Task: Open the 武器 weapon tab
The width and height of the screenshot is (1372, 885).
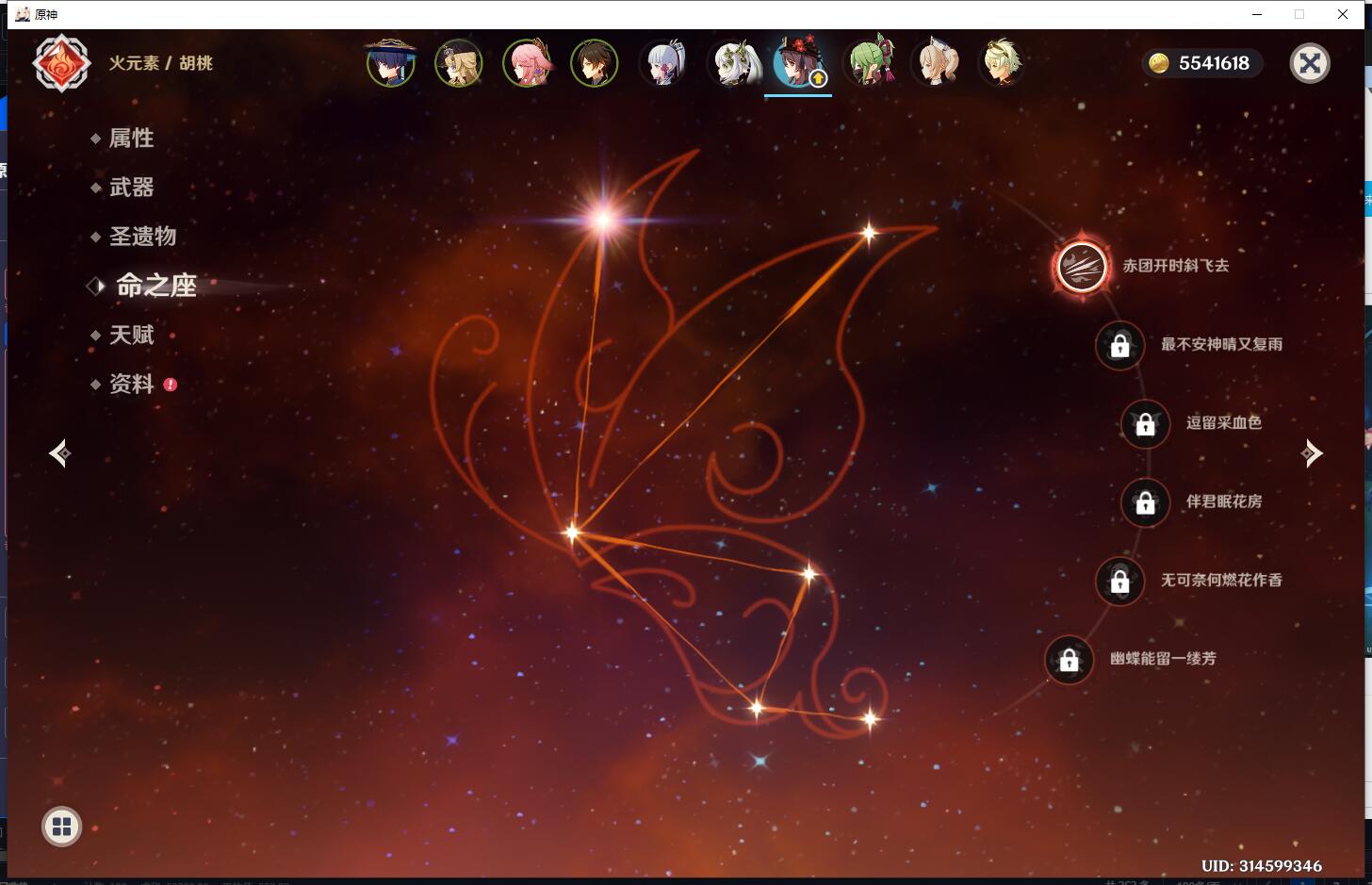Action: [x=131, y=188]
